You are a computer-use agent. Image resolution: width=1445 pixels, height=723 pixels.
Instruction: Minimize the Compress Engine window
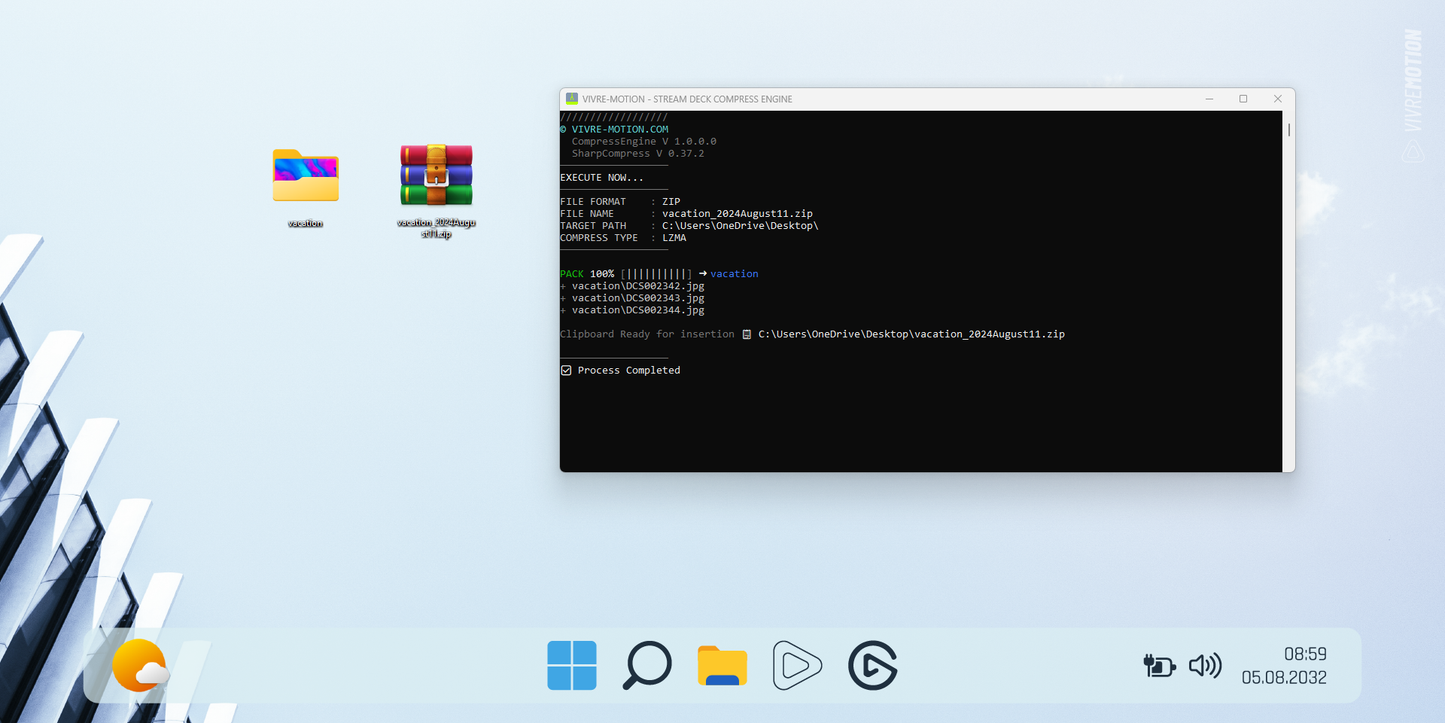coord(1209,99)
